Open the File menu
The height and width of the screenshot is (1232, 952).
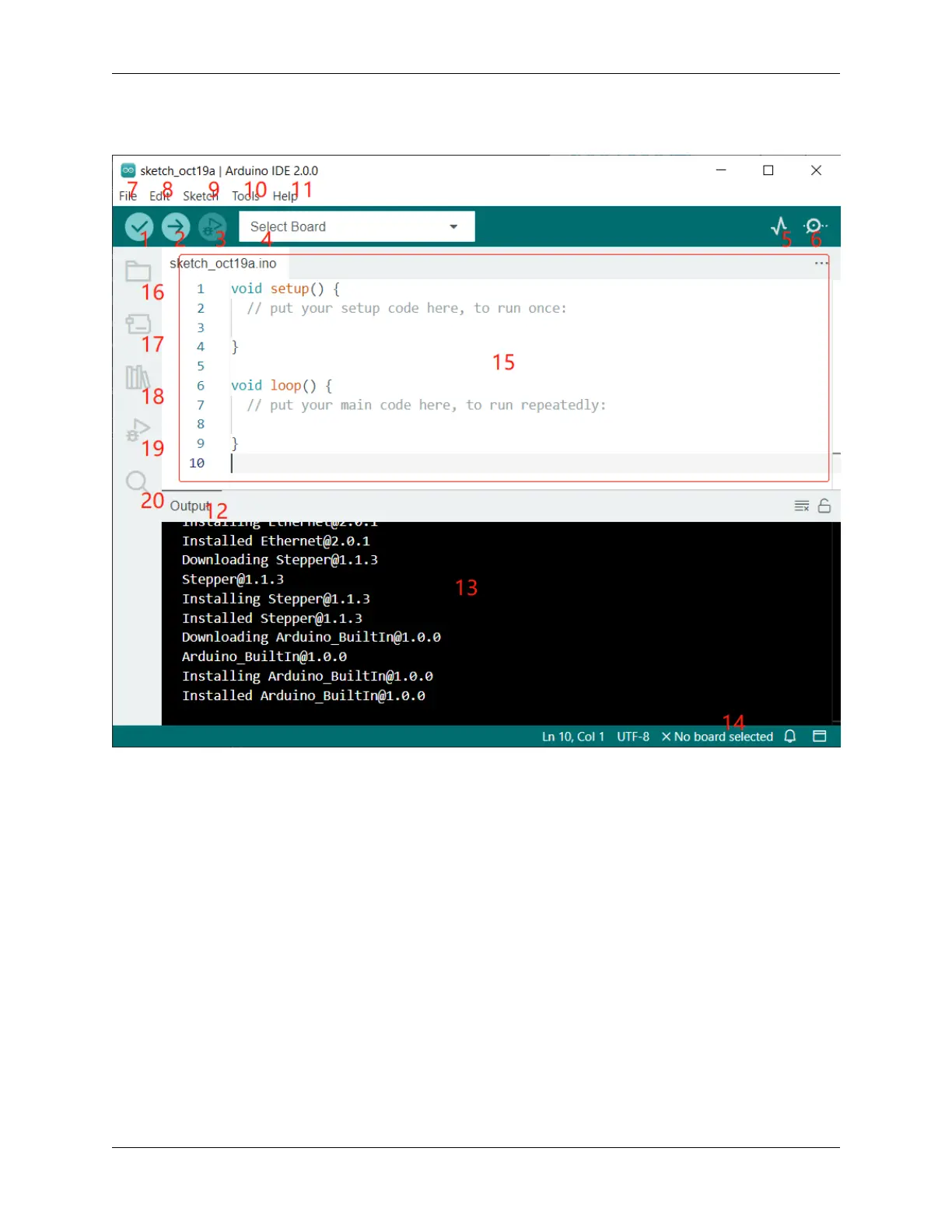coord(128,196)
